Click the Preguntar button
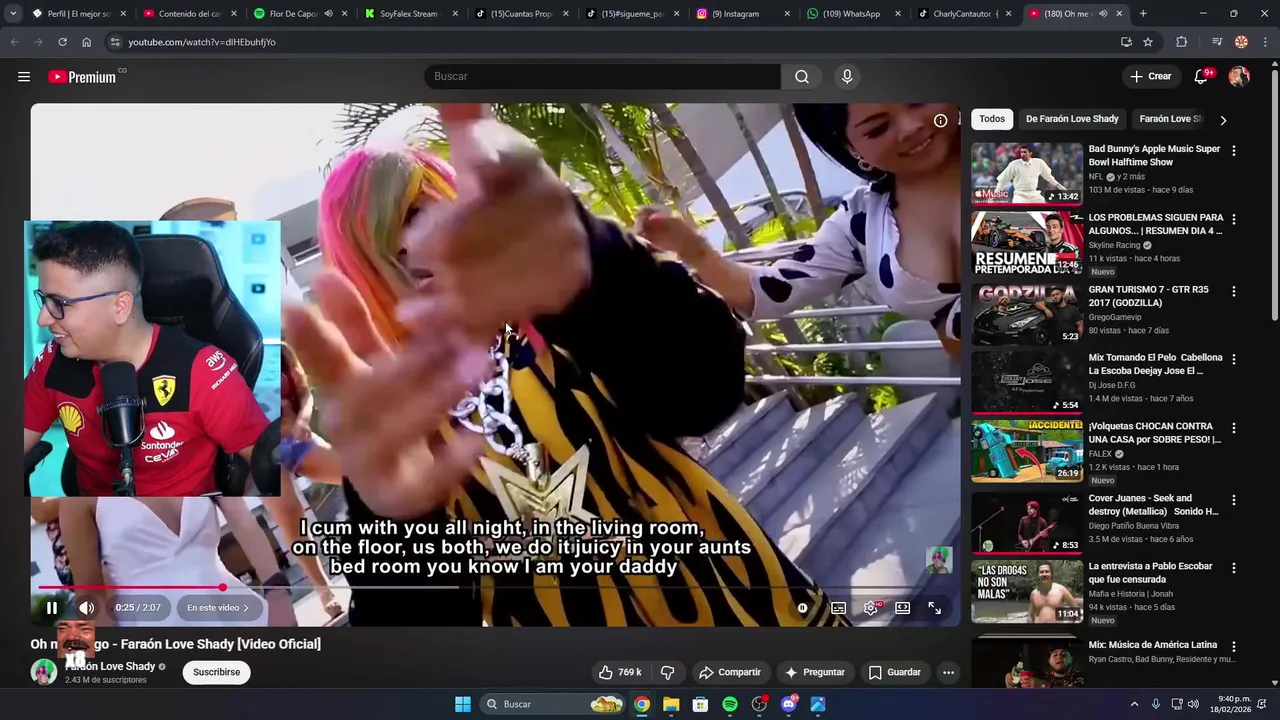1280x720 pixels. click(815, 672)
